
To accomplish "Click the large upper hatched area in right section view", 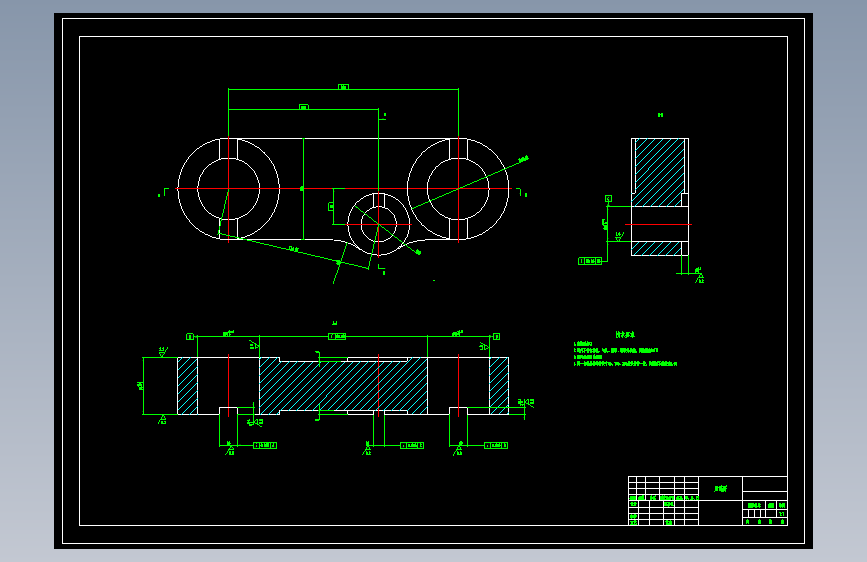I will (659, 172).
